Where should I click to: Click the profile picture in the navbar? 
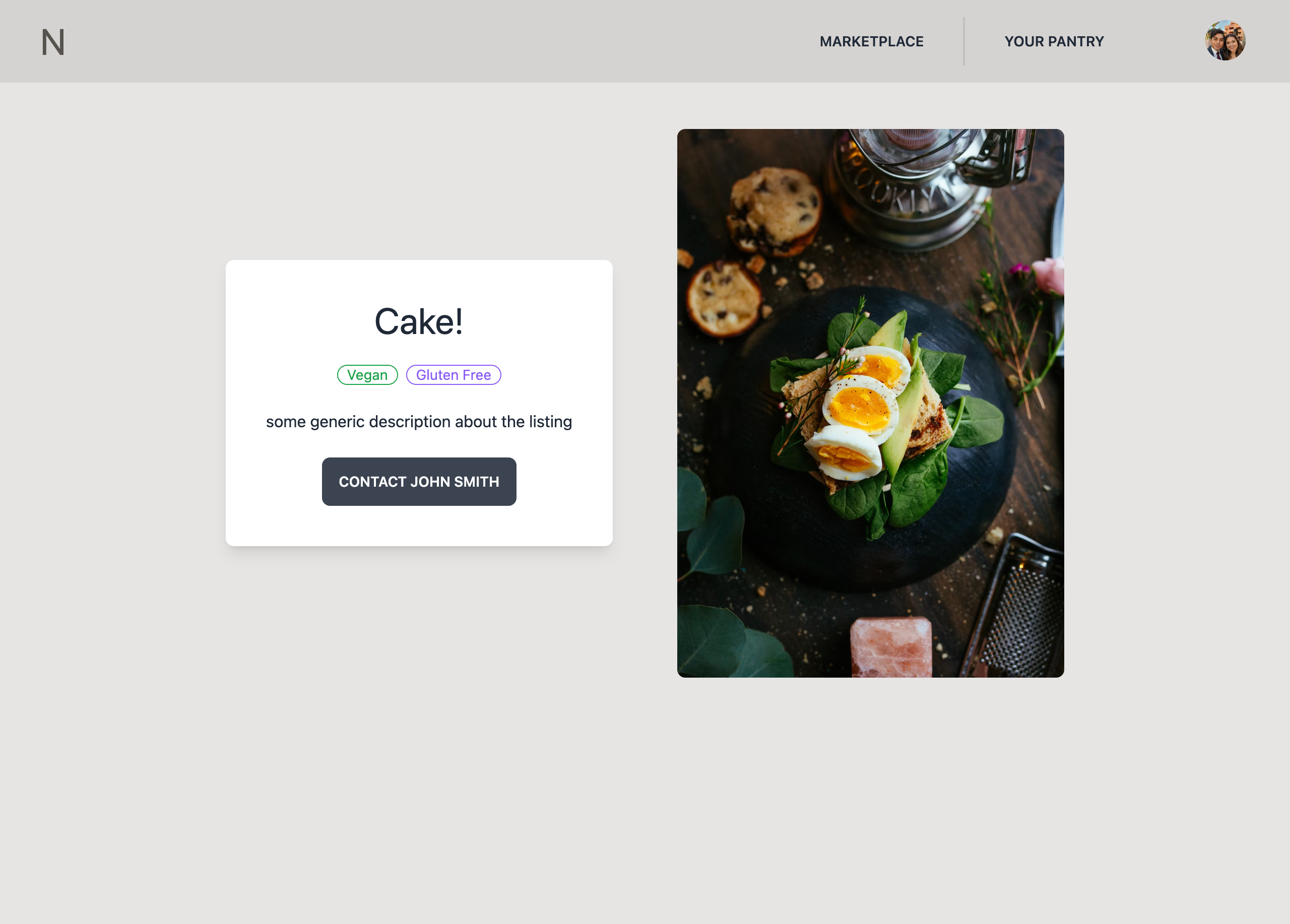coord(1225,41)
